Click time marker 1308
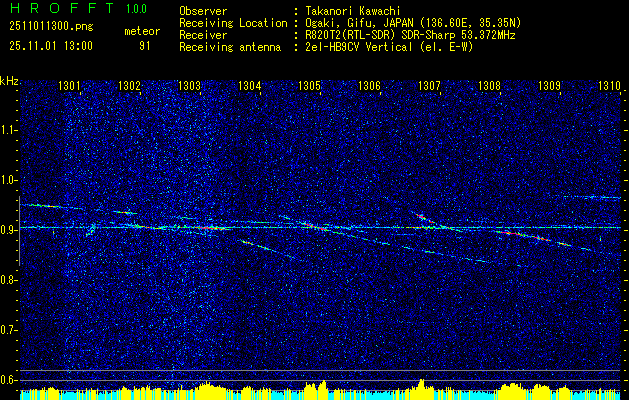 tap(489, 85)
